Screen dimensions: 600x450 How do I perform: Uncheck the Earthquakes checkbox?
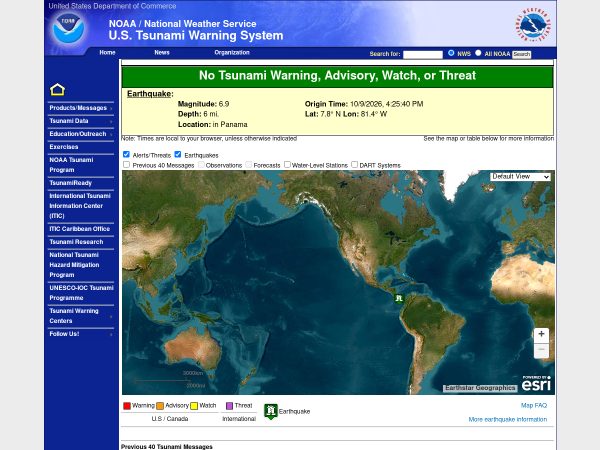tap(178, 154)
